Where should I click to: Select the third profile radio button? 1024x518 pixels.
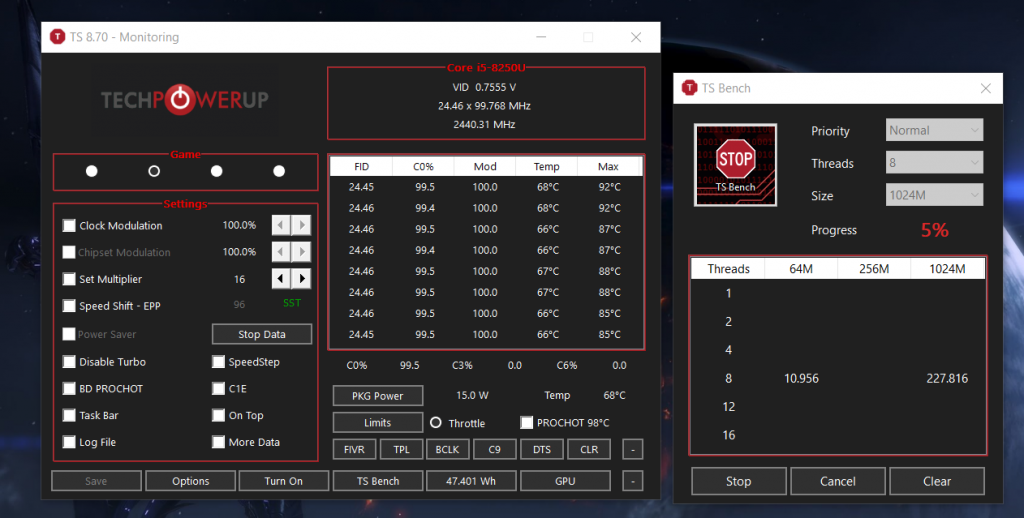[216, 171]
